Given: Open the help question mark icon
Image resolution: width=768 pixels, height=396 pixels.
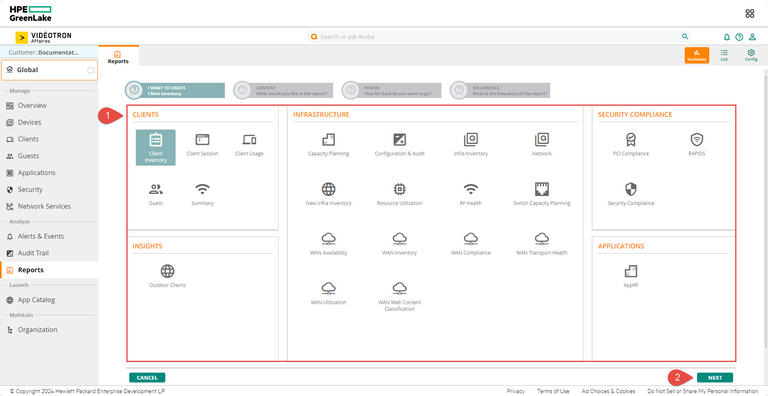Looking at the screenshot, I should coord(739,37).
